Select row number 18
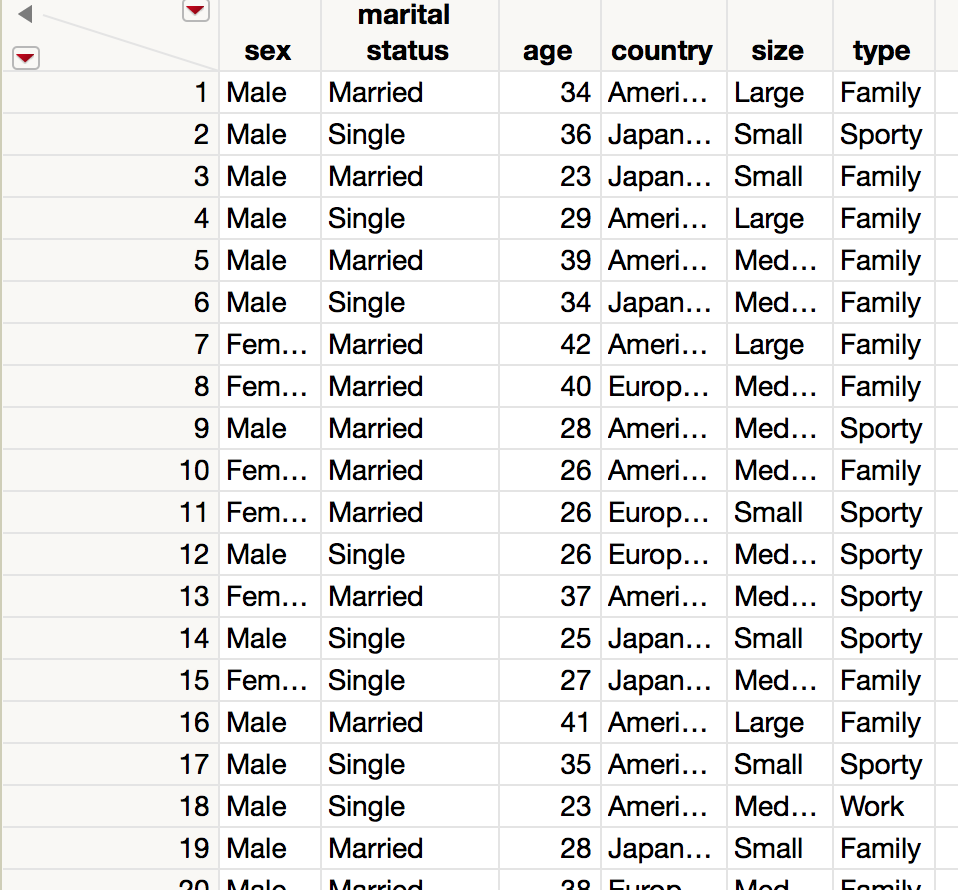Image resolution: width=958 pixels, height=890 pixels. [x=194, y=807]
